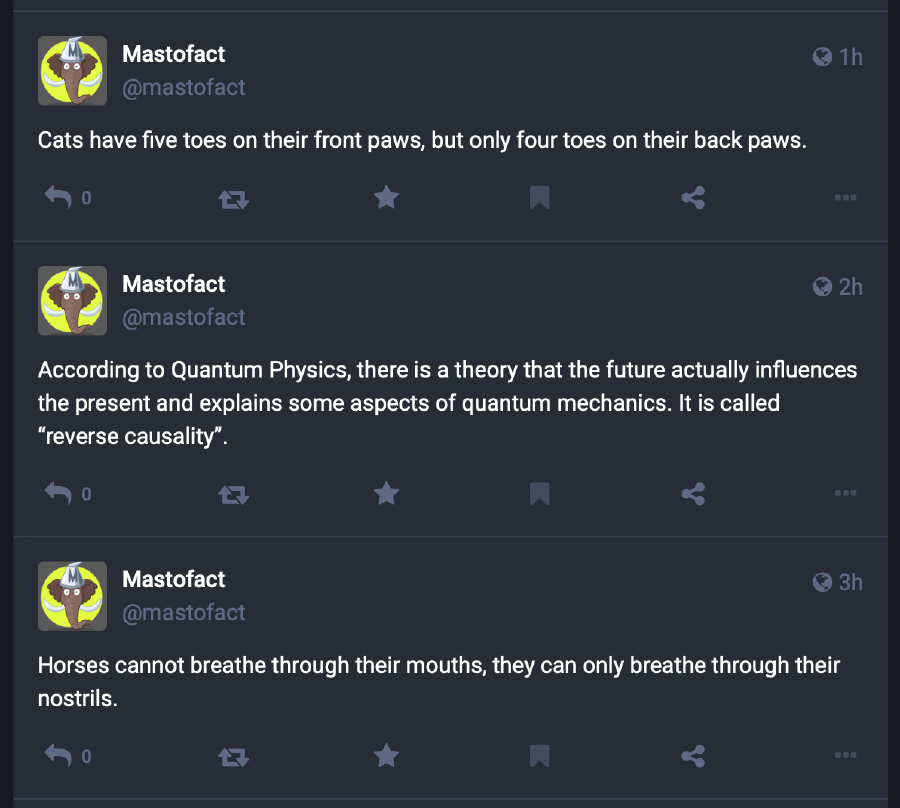900x808 pixels.
Task: Open the 2h timestamp permalink
Action: 851,287
